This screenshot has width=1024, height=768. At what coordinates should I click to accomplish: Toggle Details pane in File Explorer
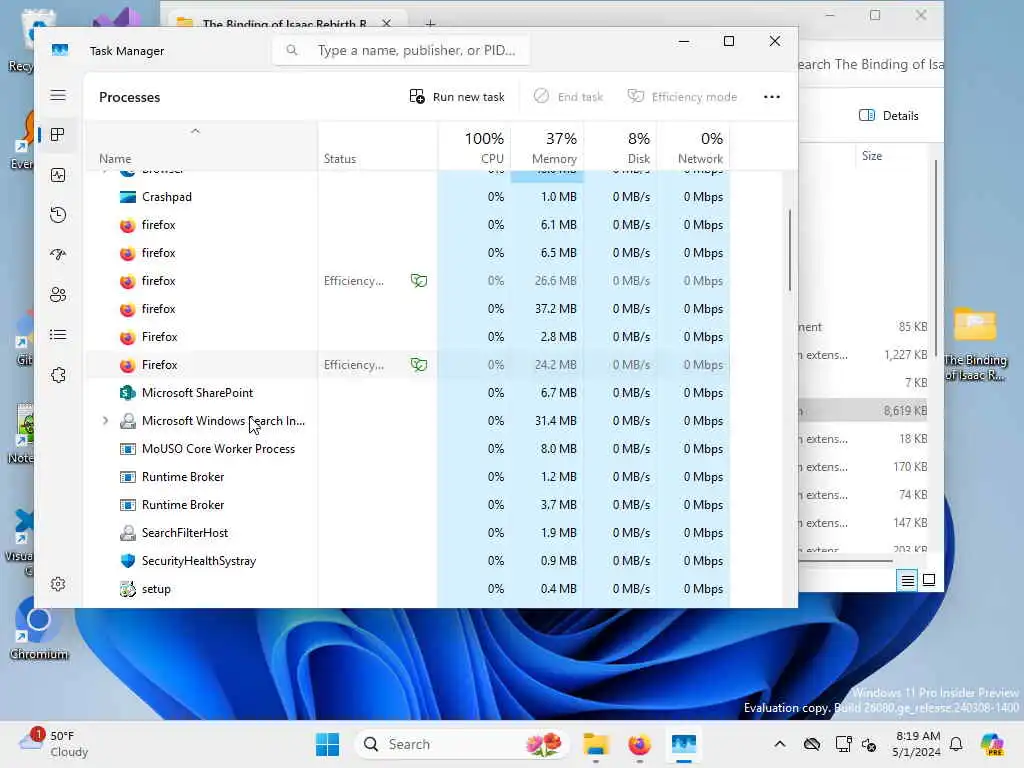(x=889, y=116)
